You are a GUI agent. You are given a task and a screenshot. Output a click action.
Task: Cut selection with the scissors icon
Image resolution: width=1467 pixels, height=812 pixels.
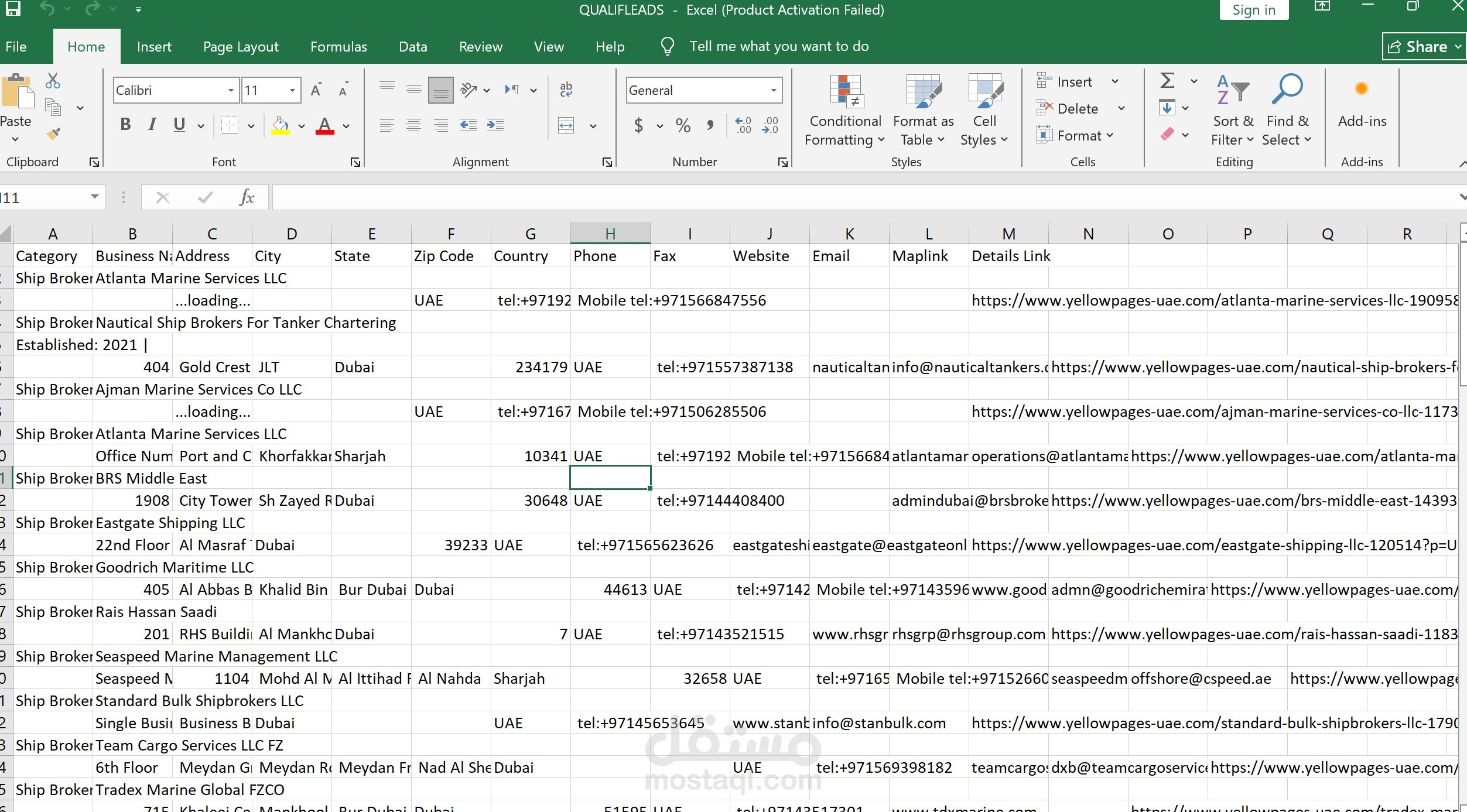pos(53,81)
